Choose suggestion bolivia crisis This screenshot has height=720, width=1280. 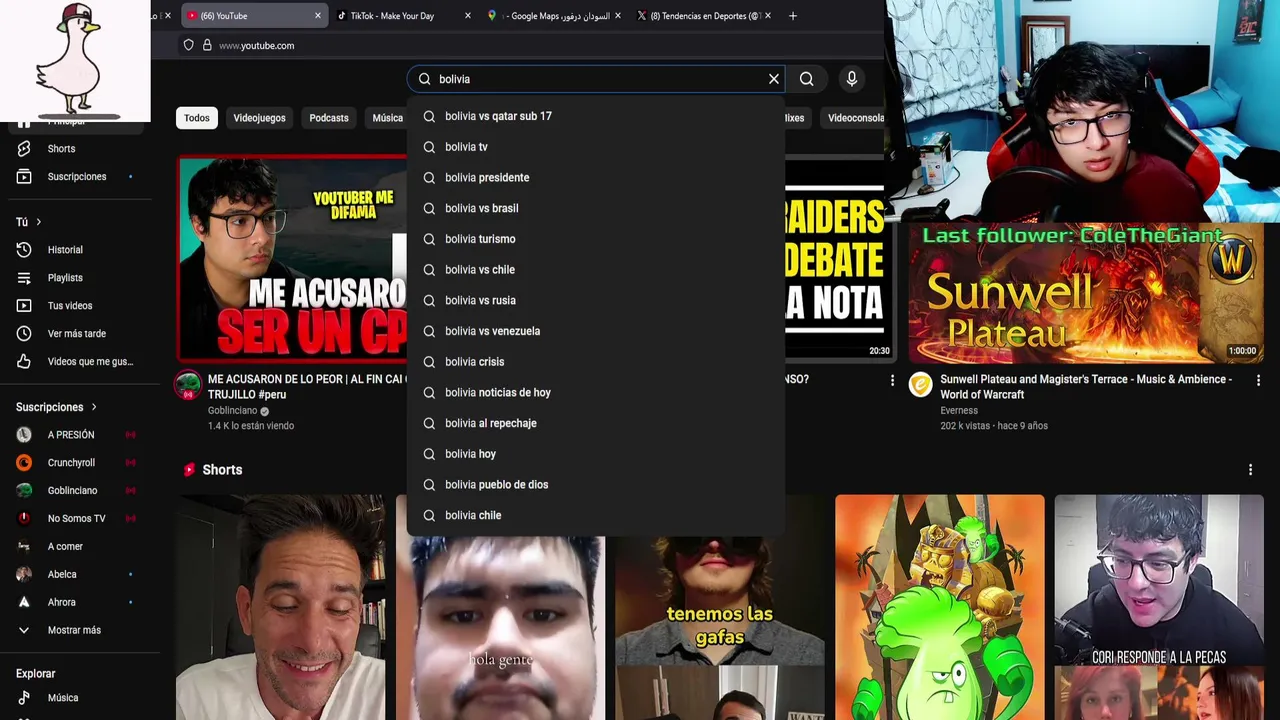596,362
